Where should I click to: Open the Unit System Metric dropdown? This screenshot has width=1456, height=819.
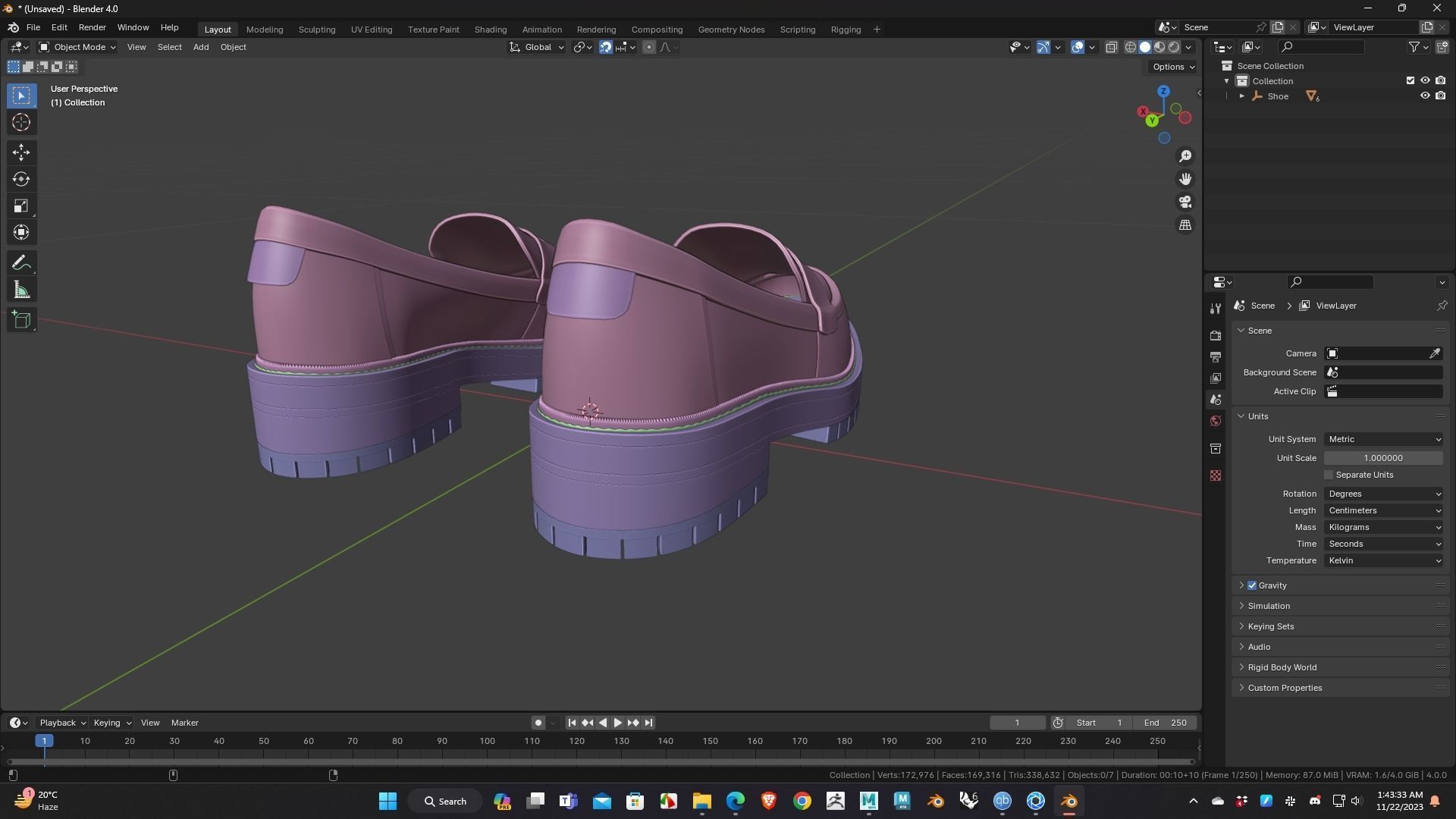click(x=1384, y=439)
